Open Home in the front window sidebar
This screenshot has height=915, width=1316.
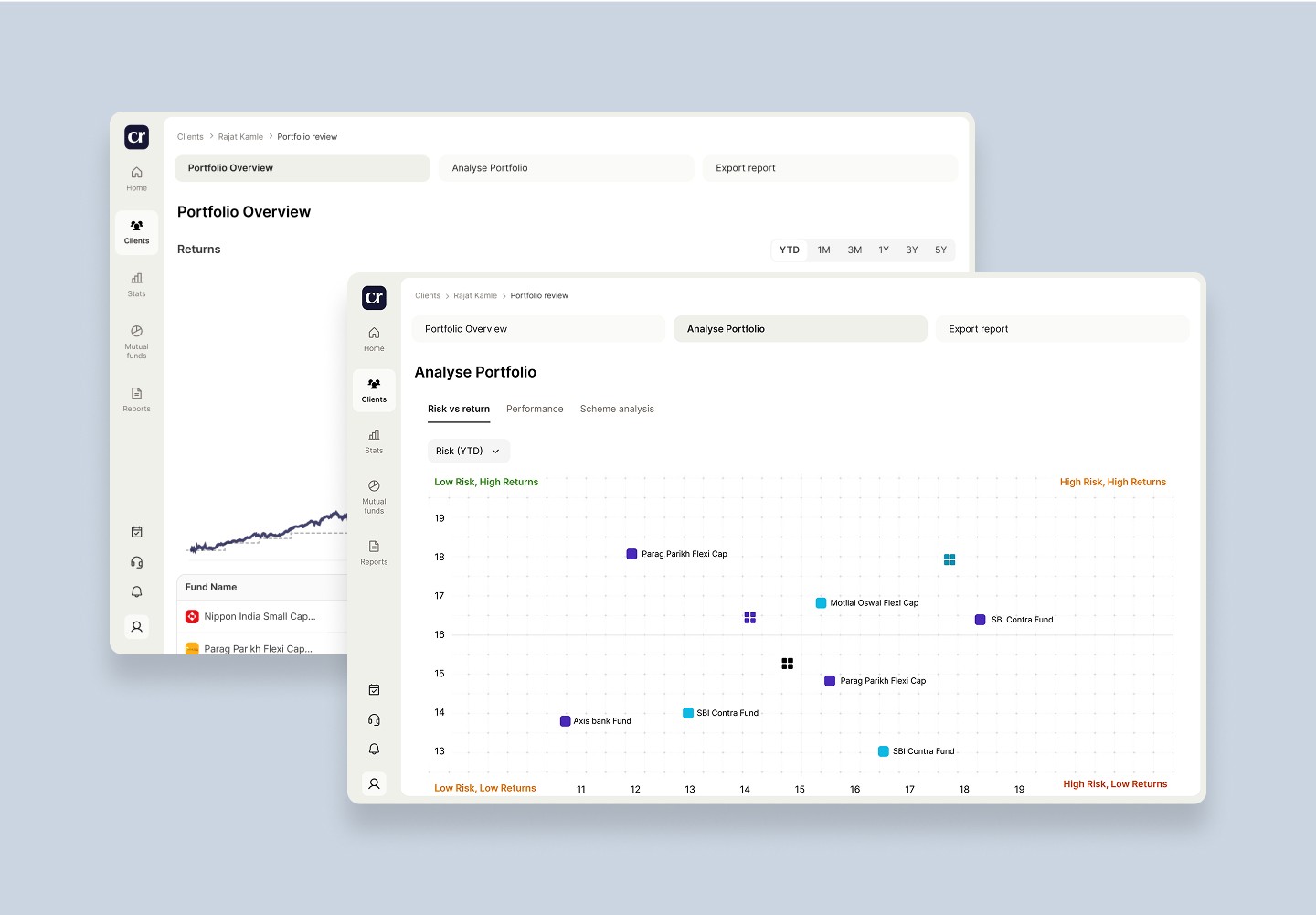coord(374,338)
